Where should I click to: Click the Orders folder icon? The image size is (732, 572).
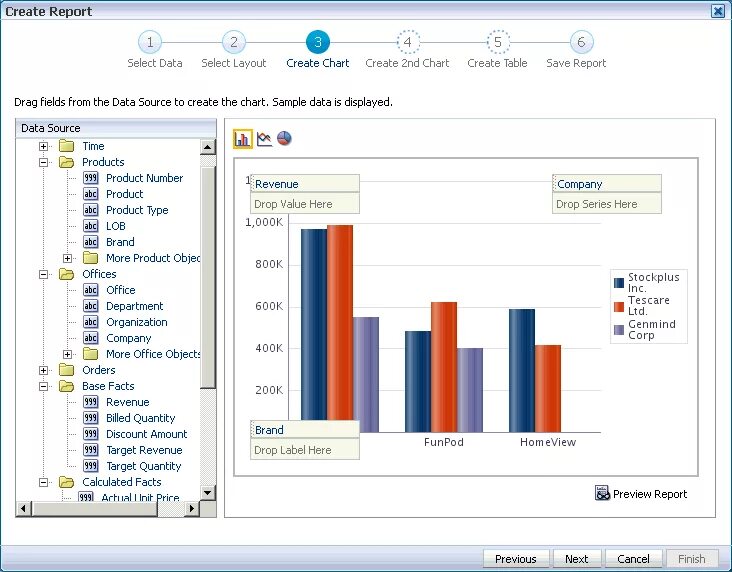point(67,370)
